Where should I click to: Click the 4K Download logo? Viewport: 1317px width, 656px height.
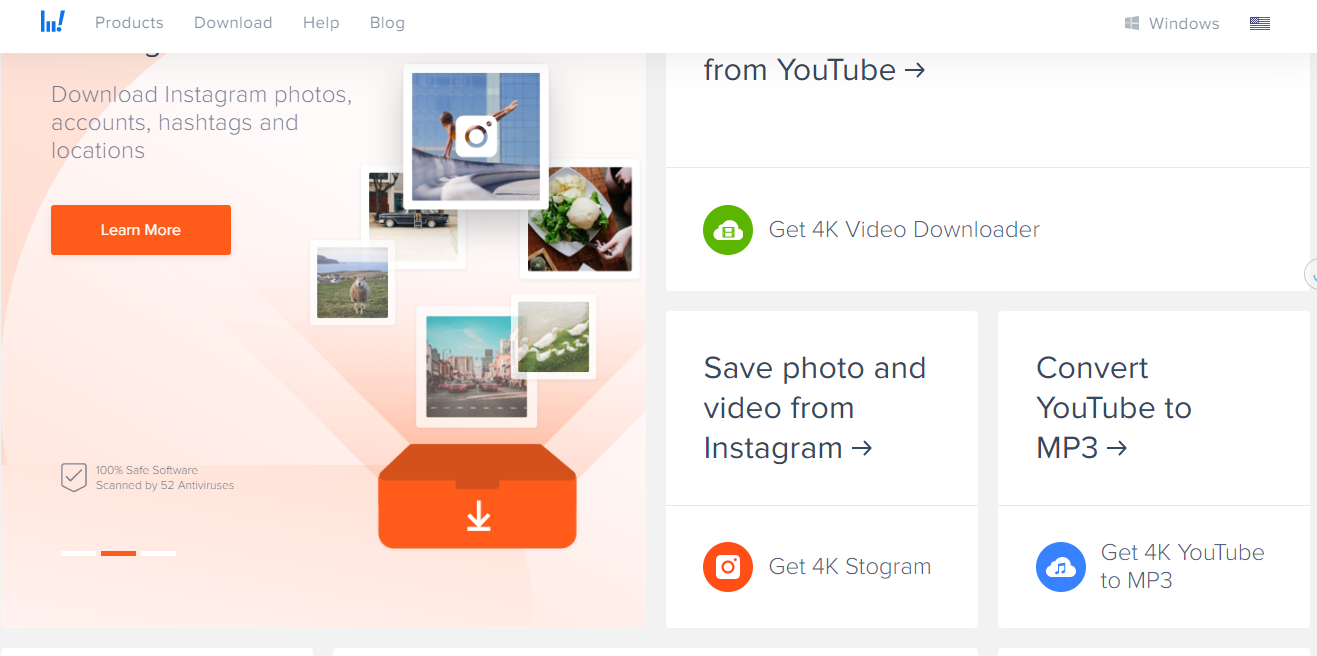tap(53, 21)
